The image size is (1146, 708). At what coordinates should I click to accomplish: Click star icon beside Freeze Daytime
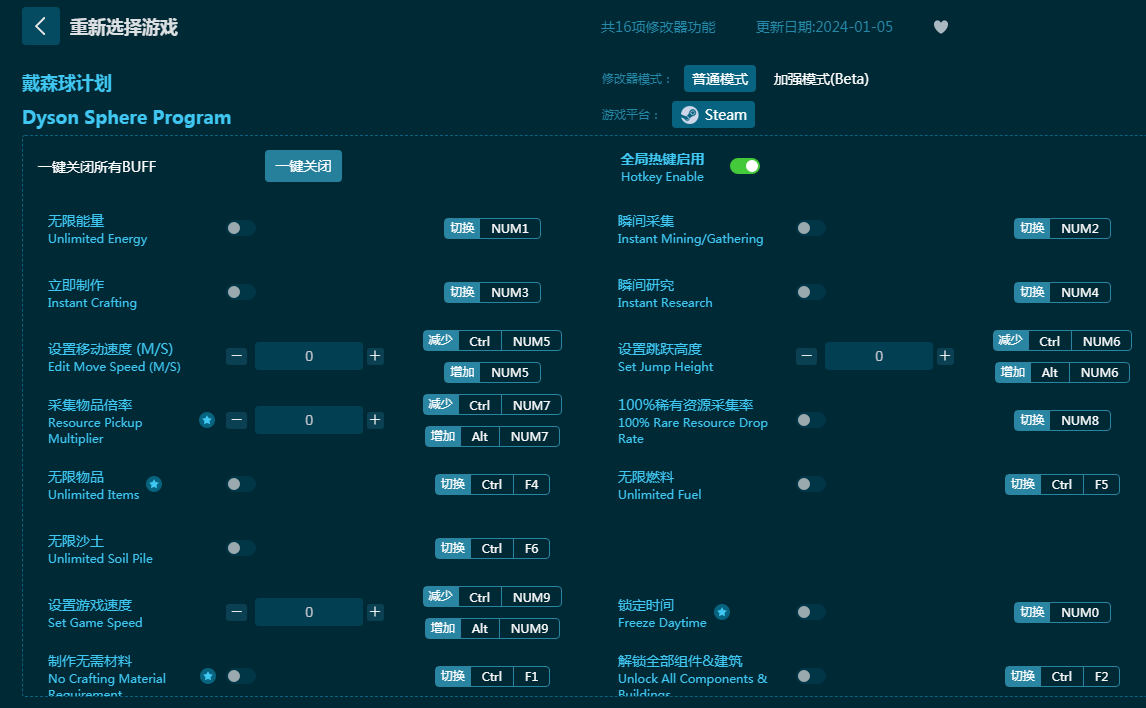point(721,612)
